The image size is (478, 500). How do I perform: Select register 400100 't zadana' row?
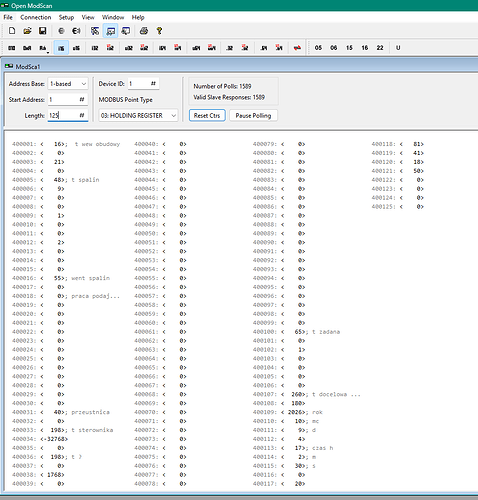pos(296,332)
